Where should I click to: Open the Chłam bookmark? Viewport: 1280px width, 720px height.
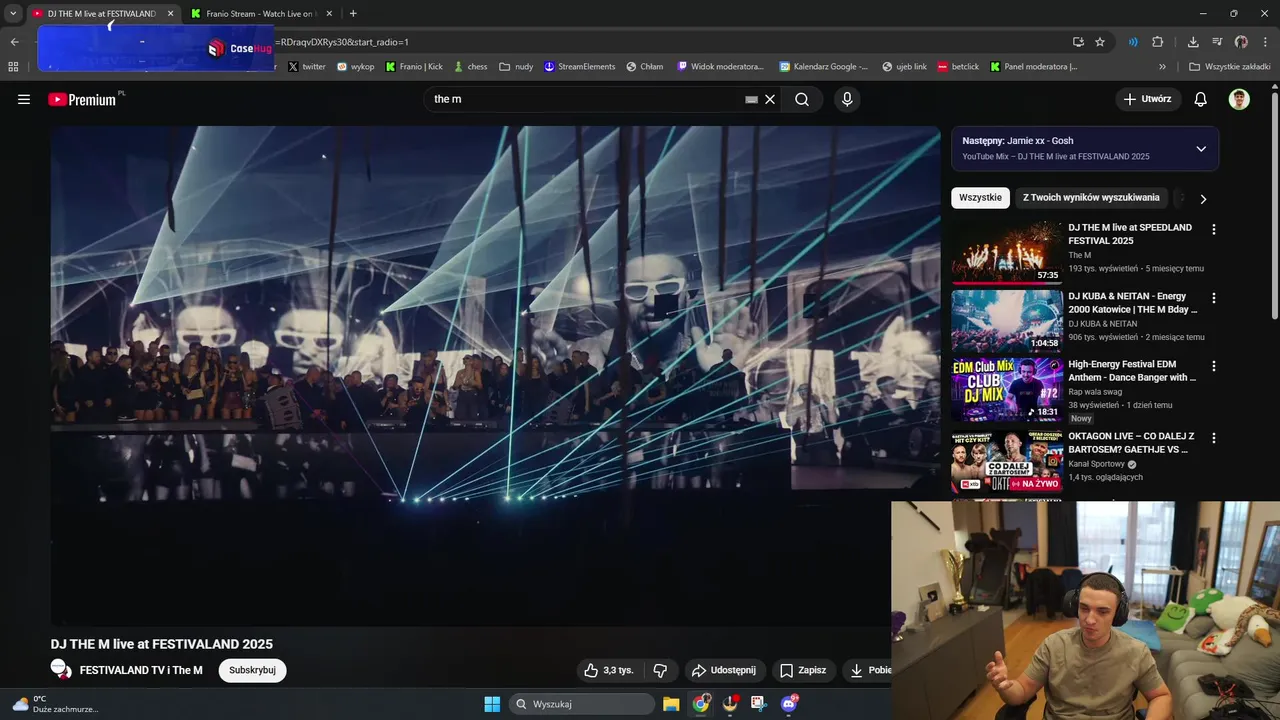645,67
